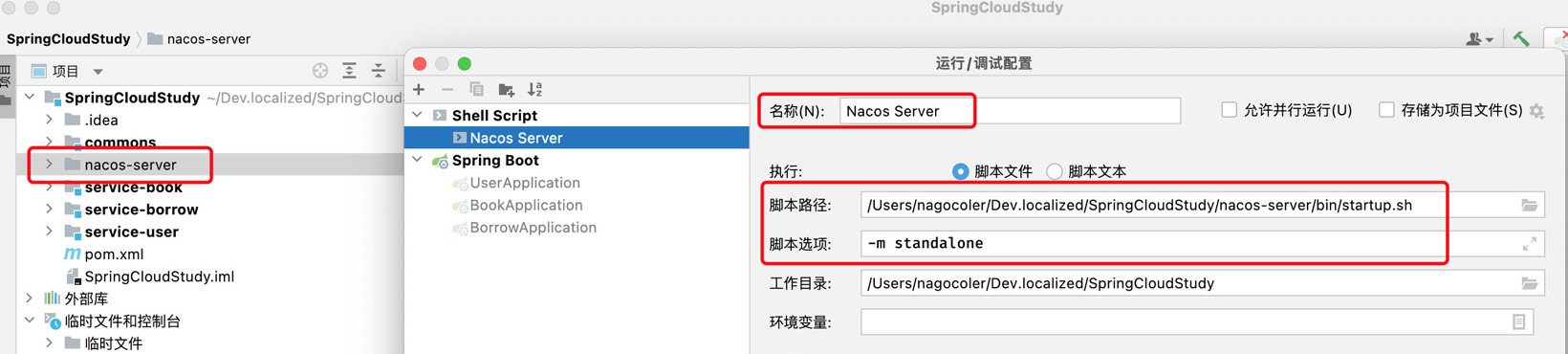
Task: Locate opened file in project tree
Action: [x=320, y=71]
